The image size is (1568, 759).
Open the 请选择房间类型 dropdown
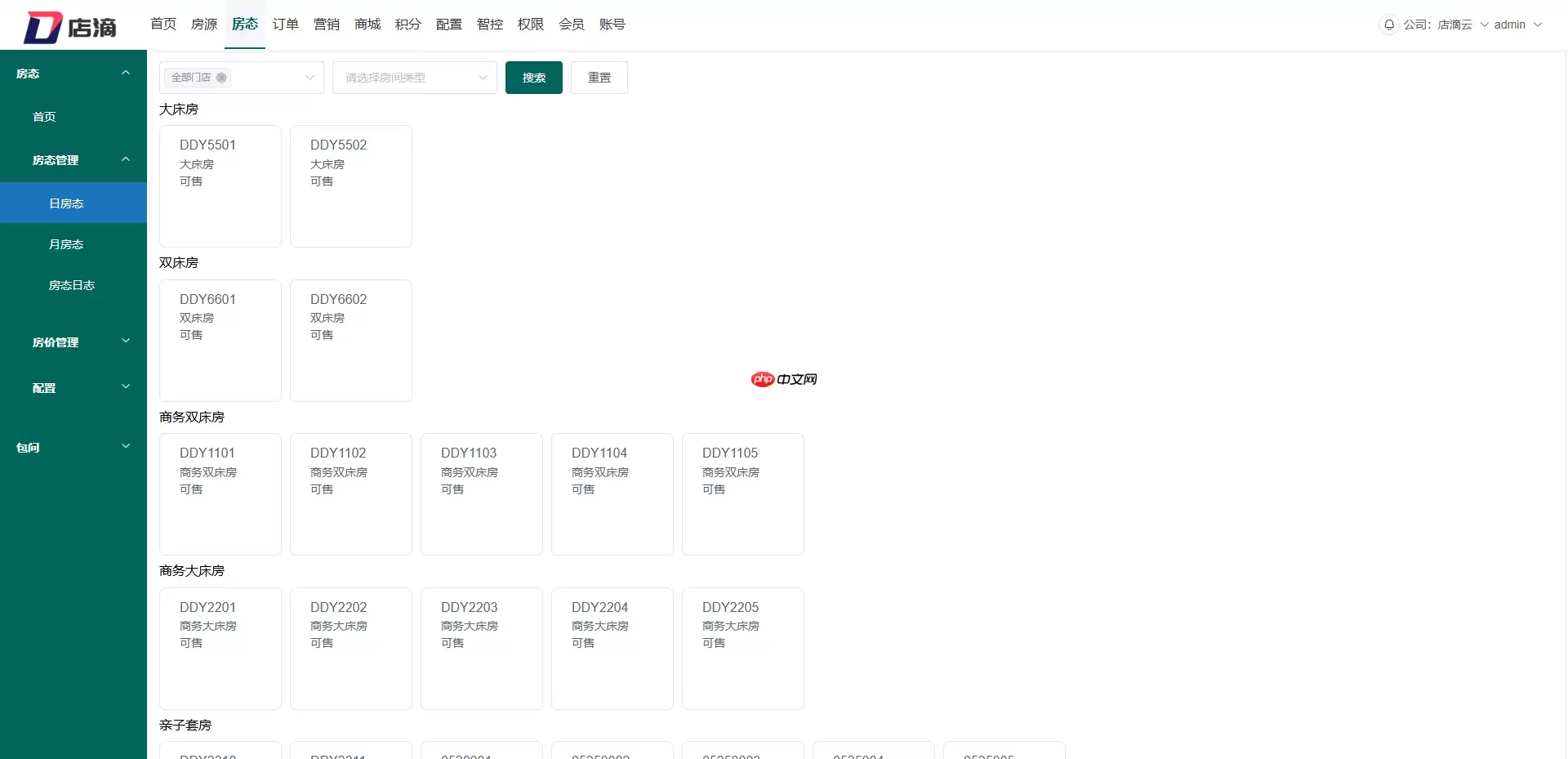(x=414, y=78)
